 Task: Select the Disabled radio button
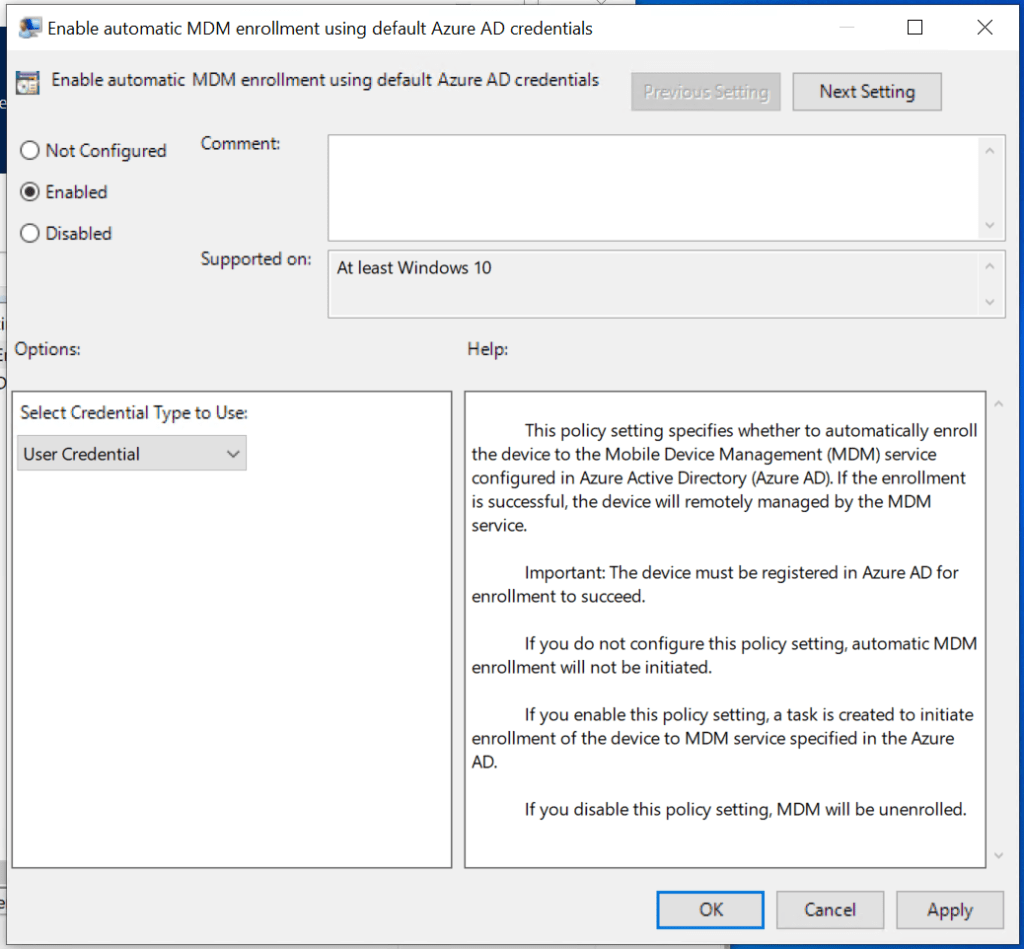[30, 233]
